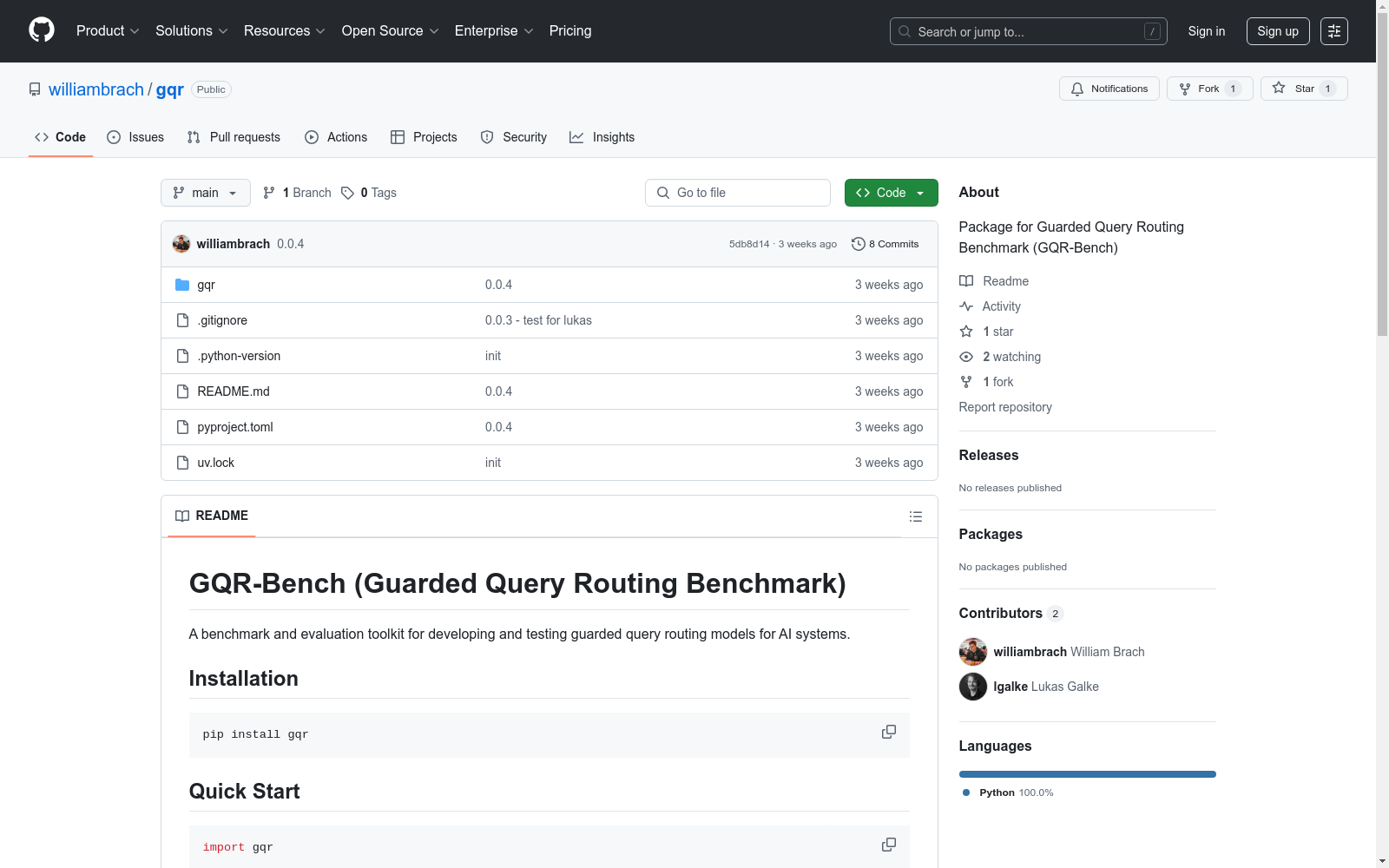Open the .gitignore file
Screen dimensions: 1389x868
pyautogui.click(x=222, y=320)
